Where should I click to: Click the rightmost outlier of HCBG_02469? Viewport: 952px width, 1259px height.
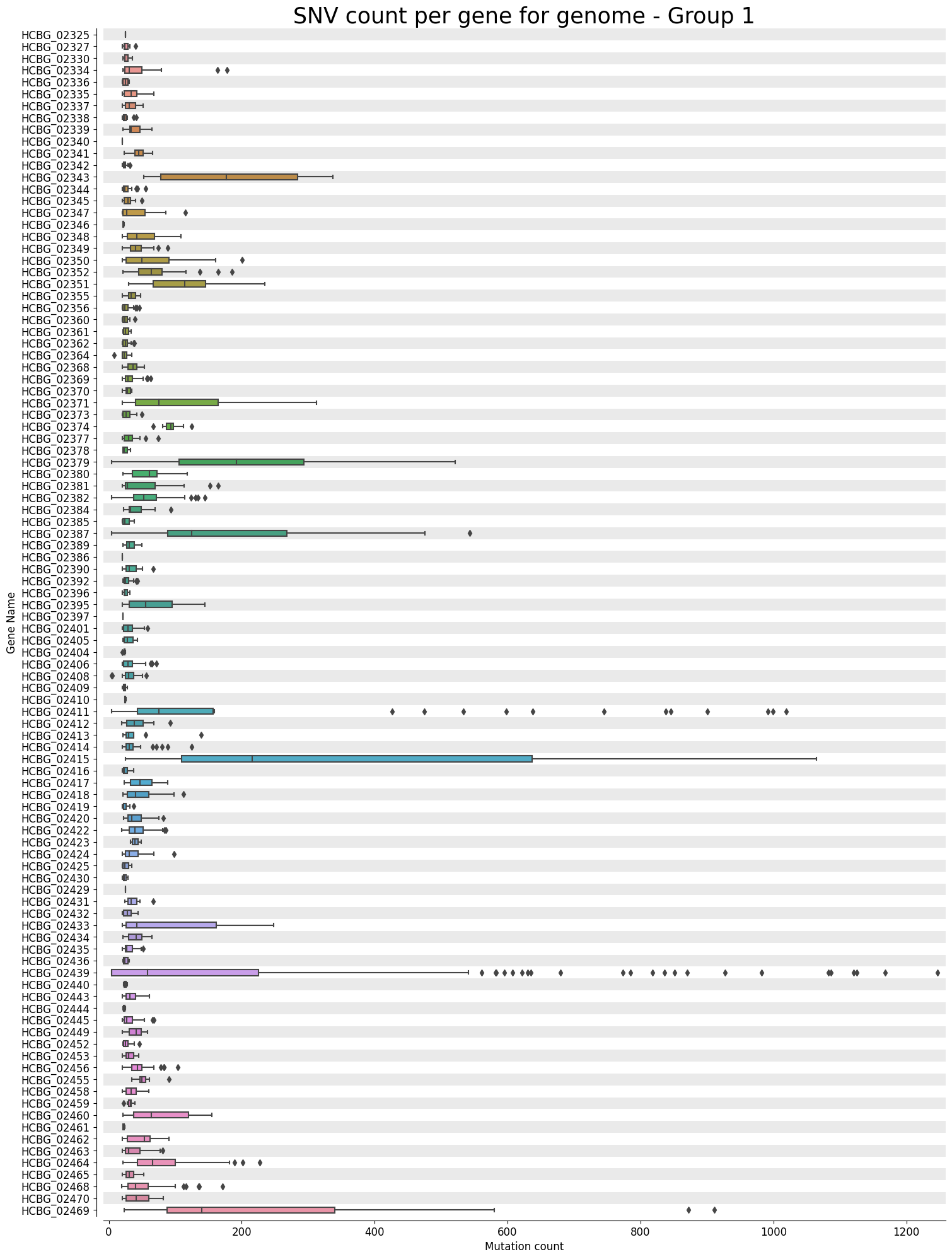(x=714, y=1210)
